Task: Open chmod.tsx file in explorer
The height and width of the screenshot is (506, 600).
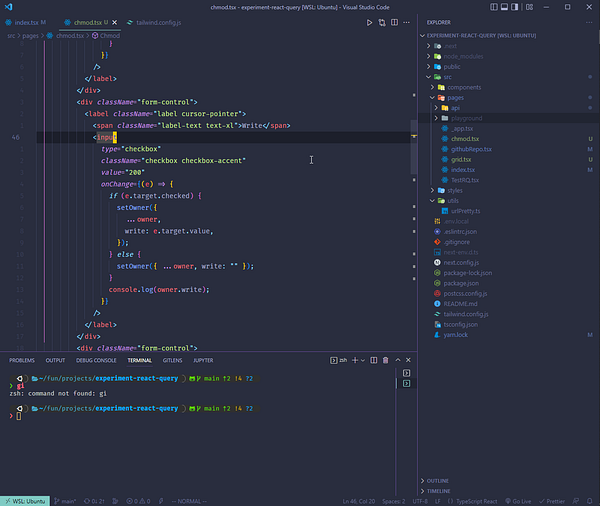Action: [465, 139]
